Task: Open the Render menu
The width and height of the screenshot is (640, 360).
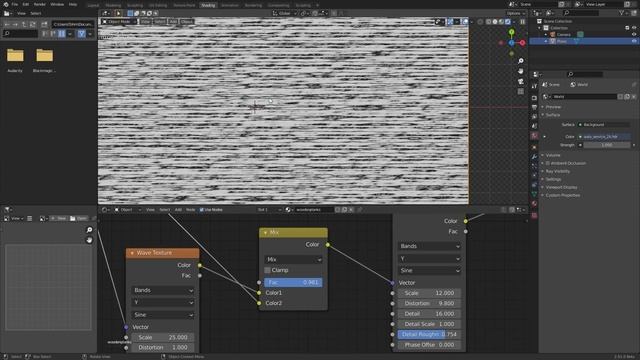Action: click(40, 4)
